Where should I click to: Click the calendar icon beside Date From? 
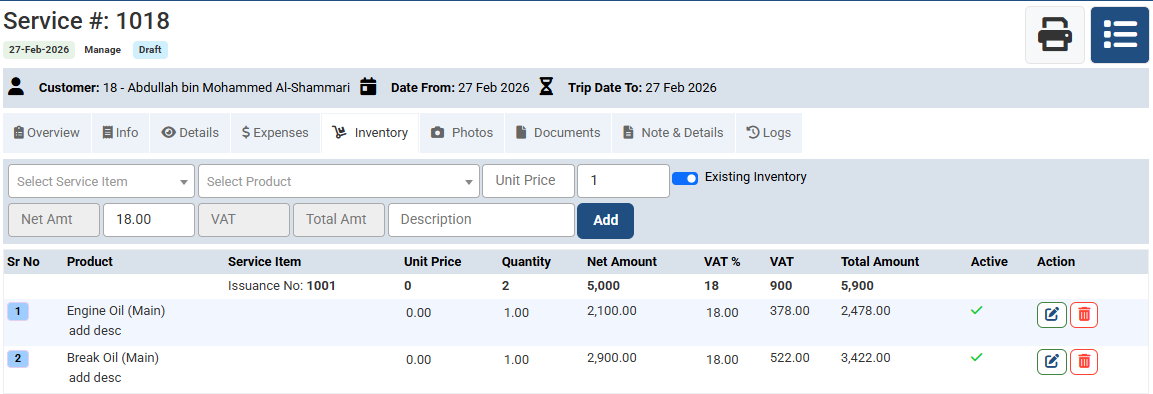pyautogui.click(x=368, y=87)
